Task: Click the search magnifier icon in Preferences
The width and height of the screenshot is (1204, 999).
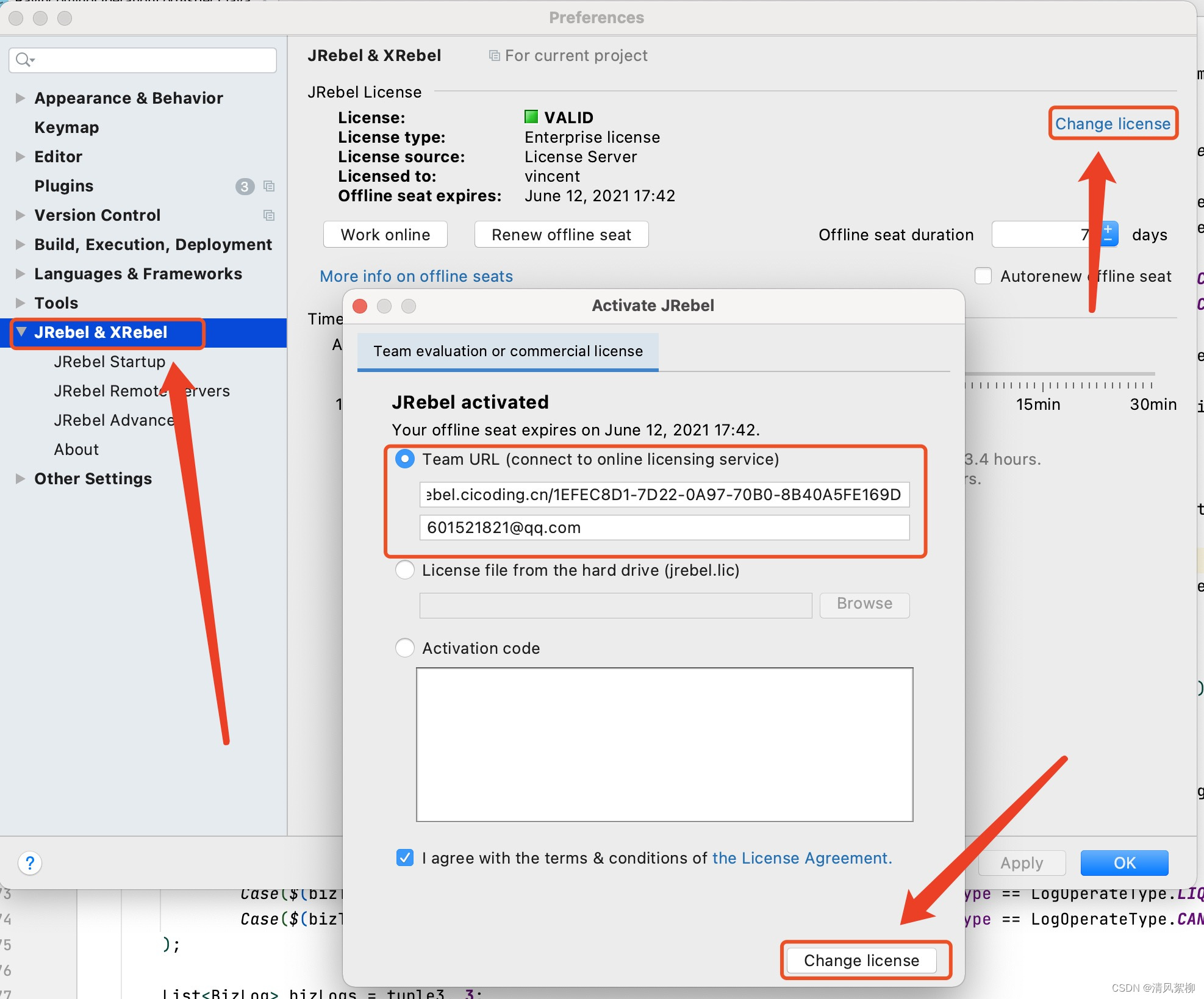Action: 24,60
